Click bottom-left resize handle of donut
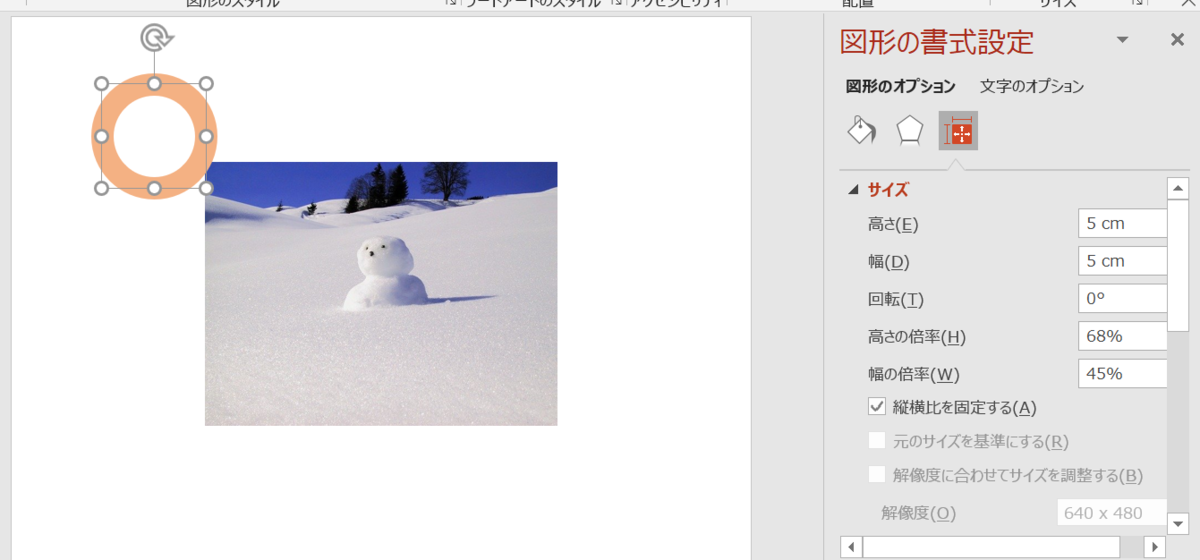 [101, 188]
